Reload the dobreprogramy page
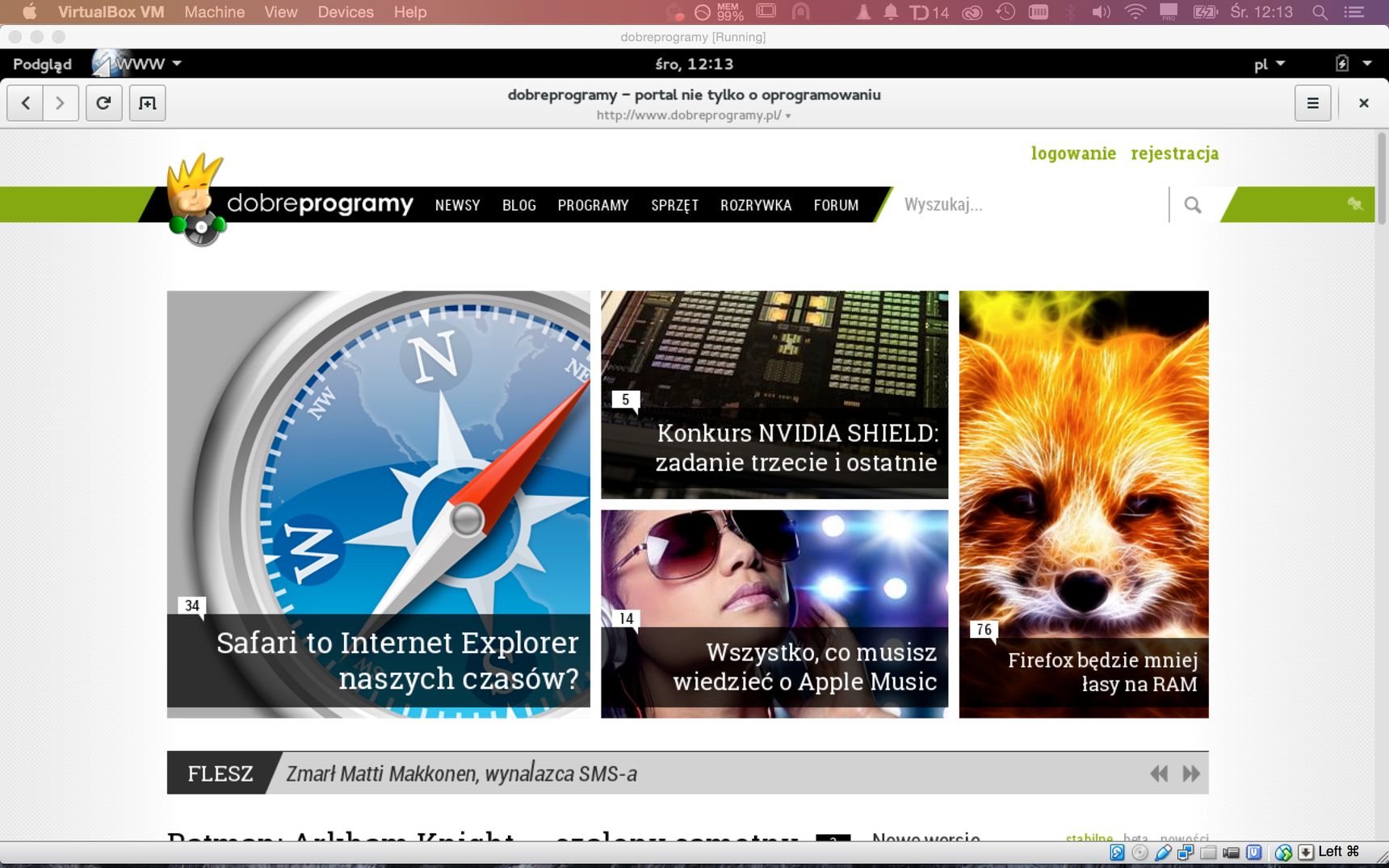Viewport: 1389px width, 868px height. (x=103, y=103)
